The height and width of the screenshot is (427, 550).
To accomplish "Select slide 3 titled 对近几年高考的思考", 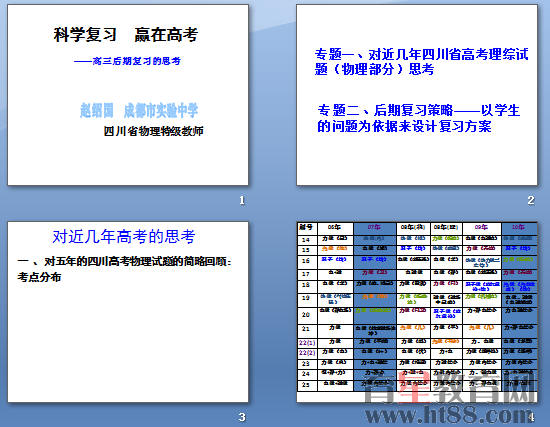I will tap(128, 312).
